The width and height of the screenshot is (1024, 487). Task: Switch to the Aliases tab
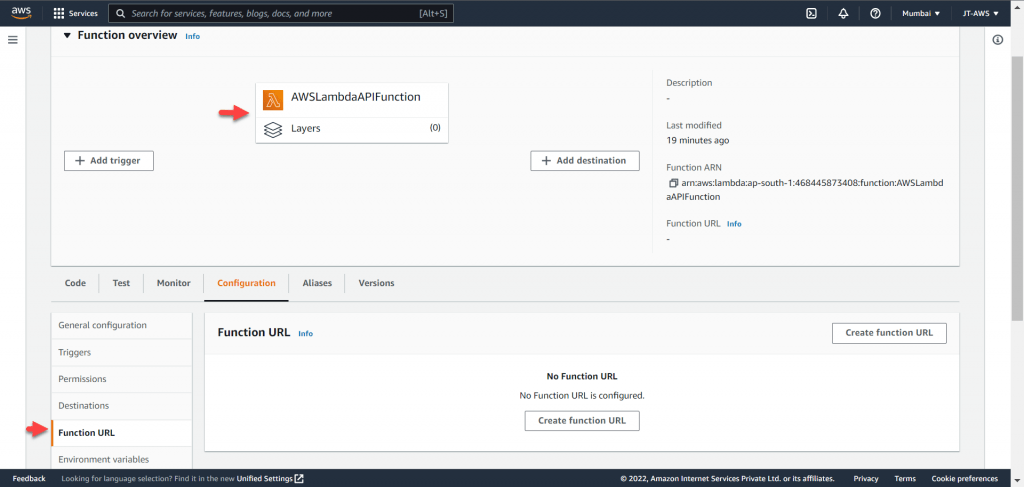(x=317, y=283)
